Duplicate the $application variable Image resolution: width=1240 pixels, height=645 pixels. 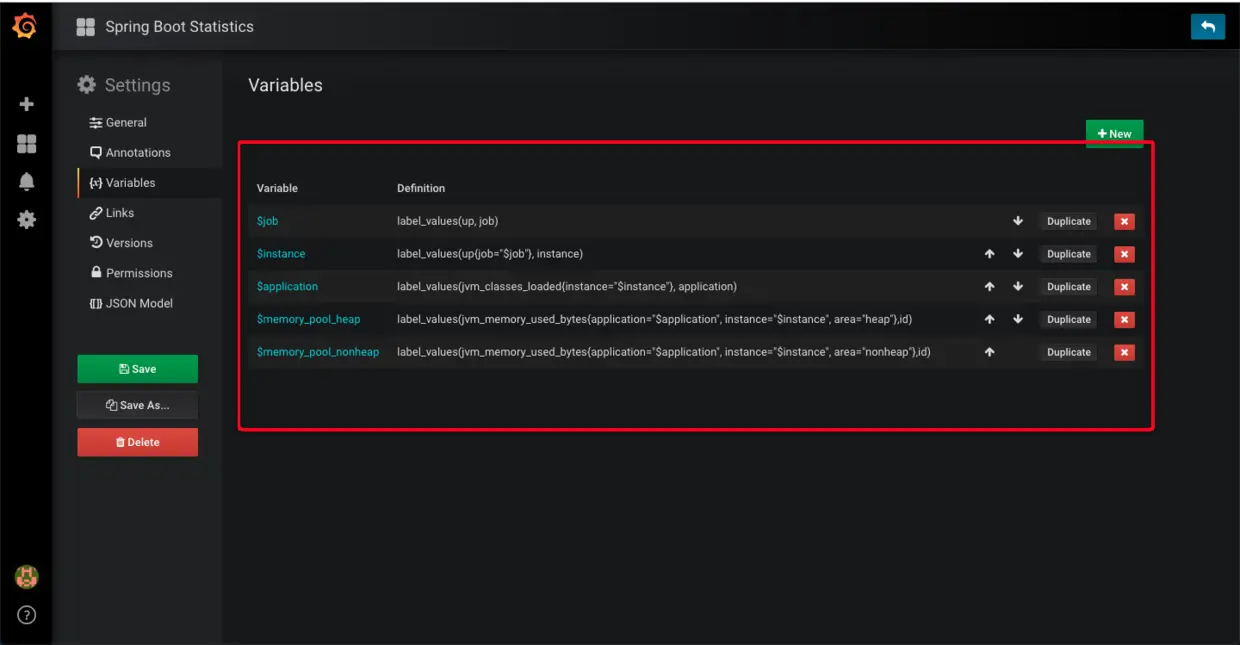(1068, 287)
